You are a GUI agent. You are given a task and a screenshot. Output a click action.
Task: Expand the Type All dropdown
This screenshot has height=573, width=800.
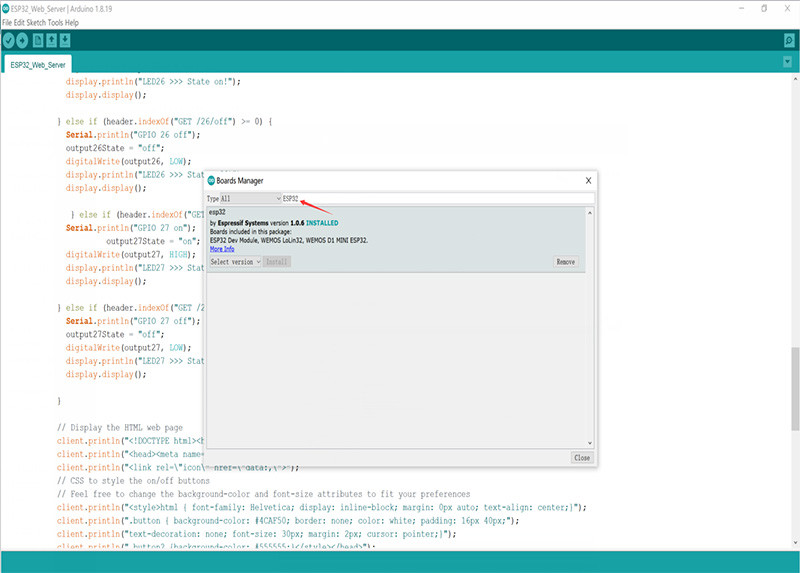[251, 199]
